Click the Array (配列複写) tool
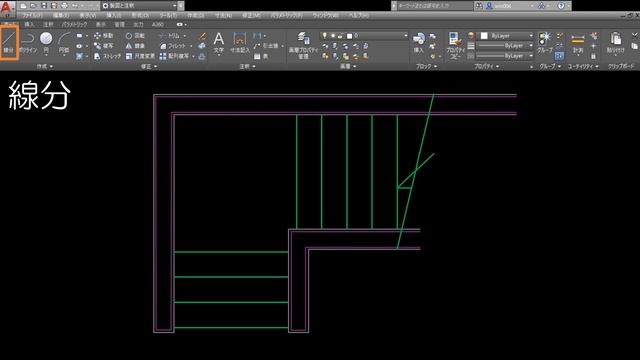Viewport: 640px width, 360px height. [174, 56]
